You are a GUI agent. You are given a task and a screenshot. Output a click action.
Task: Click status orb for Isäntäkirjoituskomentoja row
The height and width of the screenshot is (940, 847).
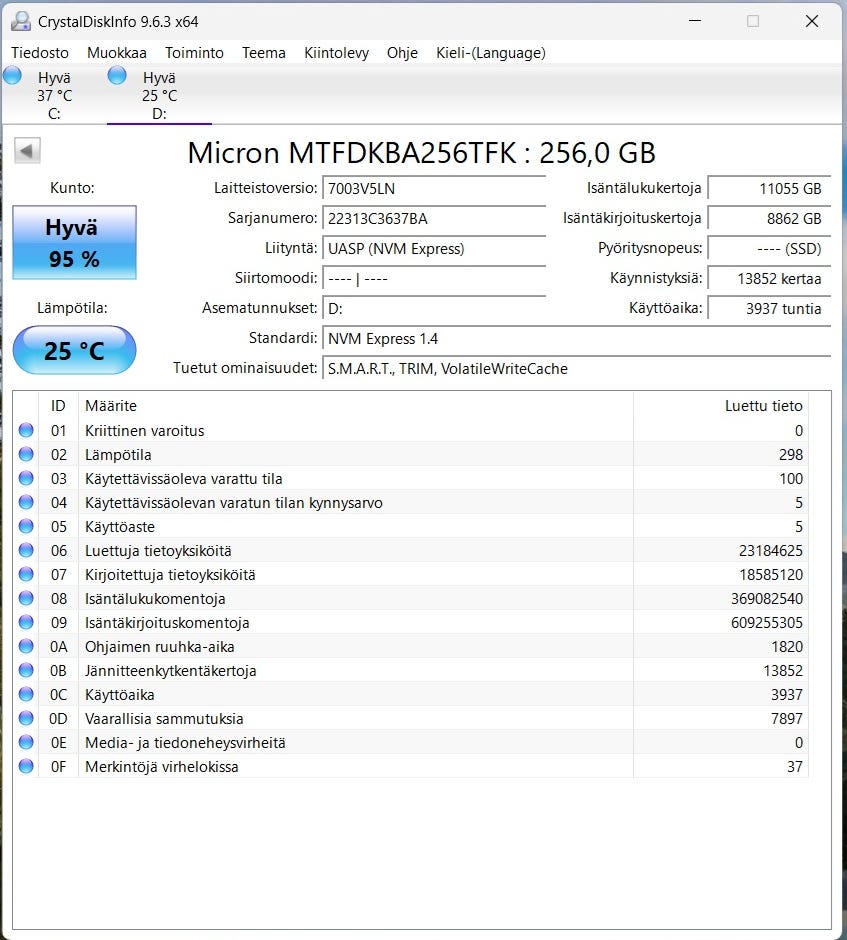click(26, 622)
